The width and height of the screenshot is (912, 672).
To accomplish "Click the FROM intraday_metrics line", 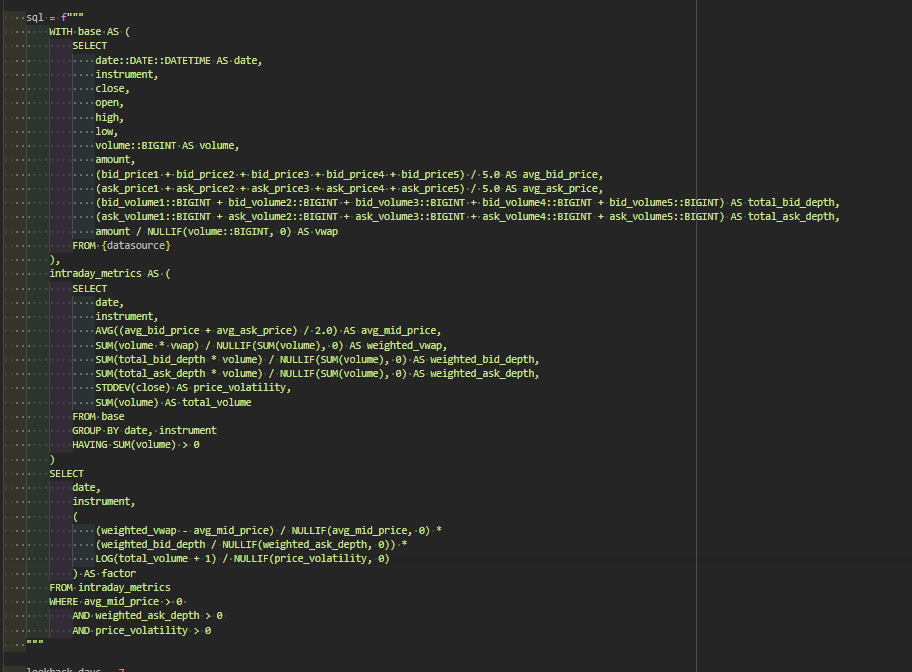I will pos(110,587).
